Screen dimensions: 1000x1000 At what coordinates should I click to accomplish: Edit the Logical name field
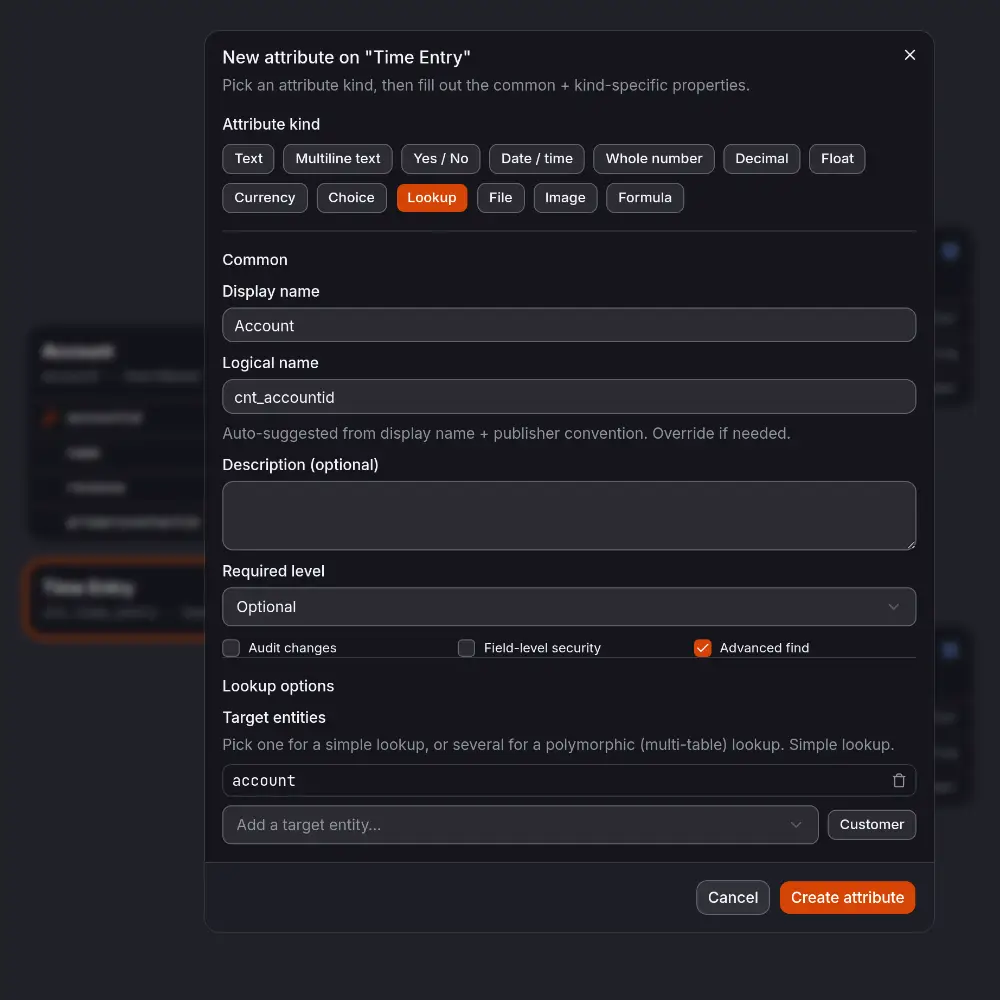coord(569,397)
